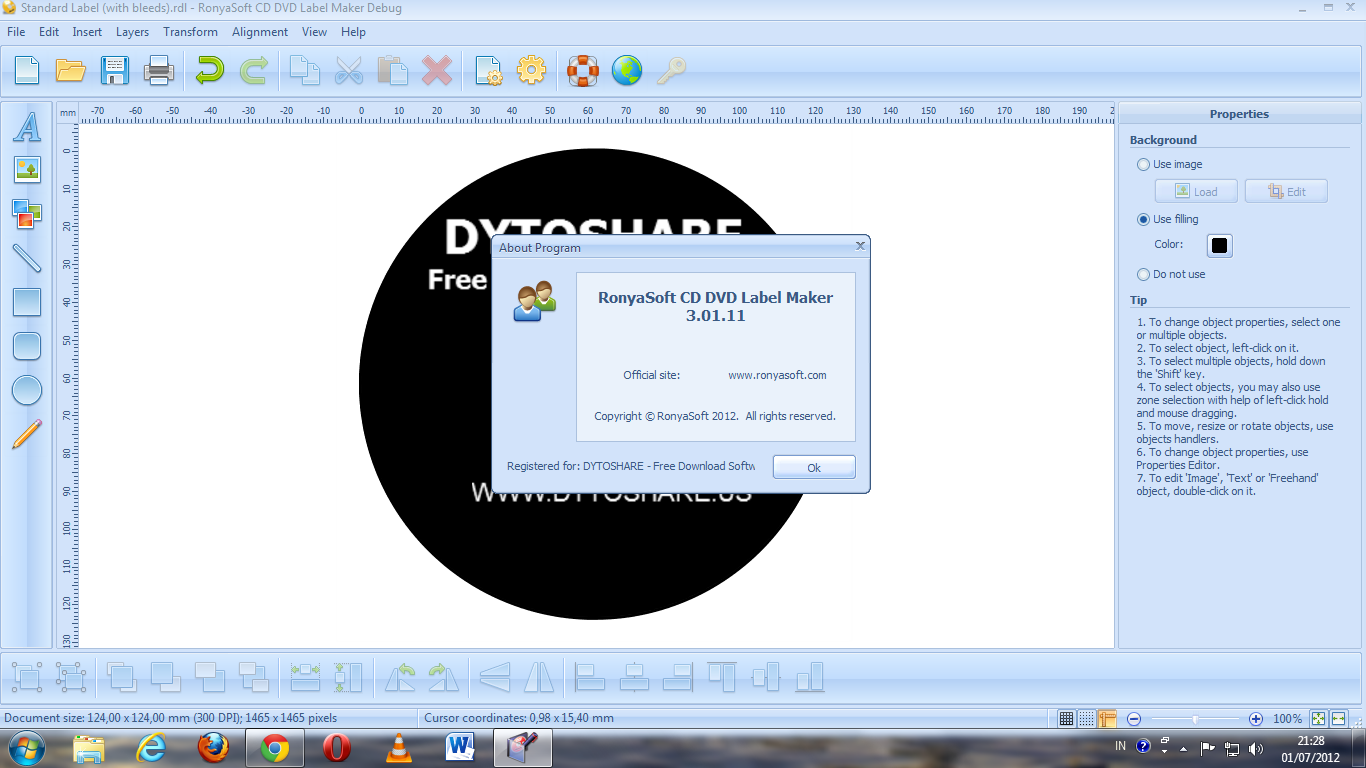Image resolution: width=1366 pixels, height=768 pixels.
Task: Select the Circle shape tool
Action: pos(27,390)
